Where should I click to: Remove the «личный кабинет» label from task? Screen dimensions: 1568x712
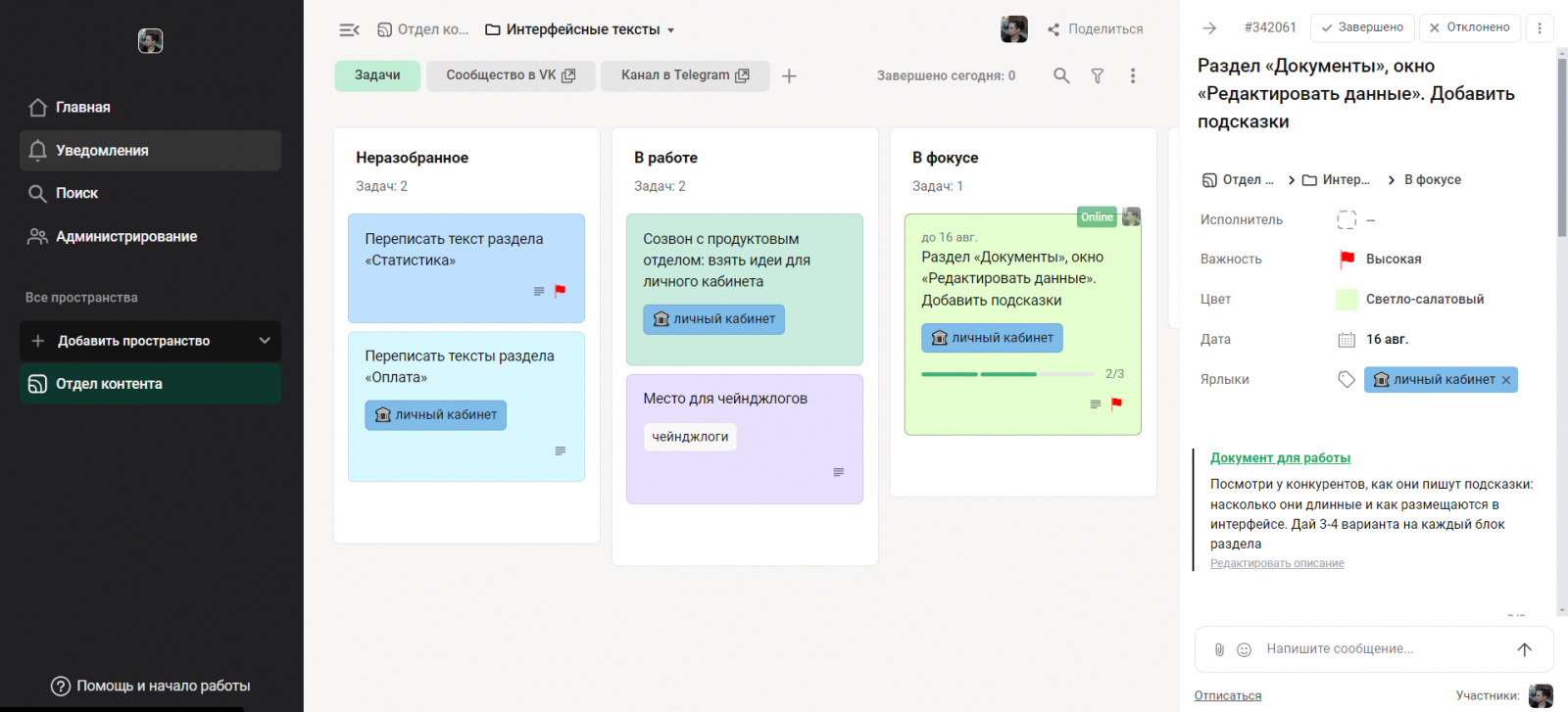tap(1506, 380)
